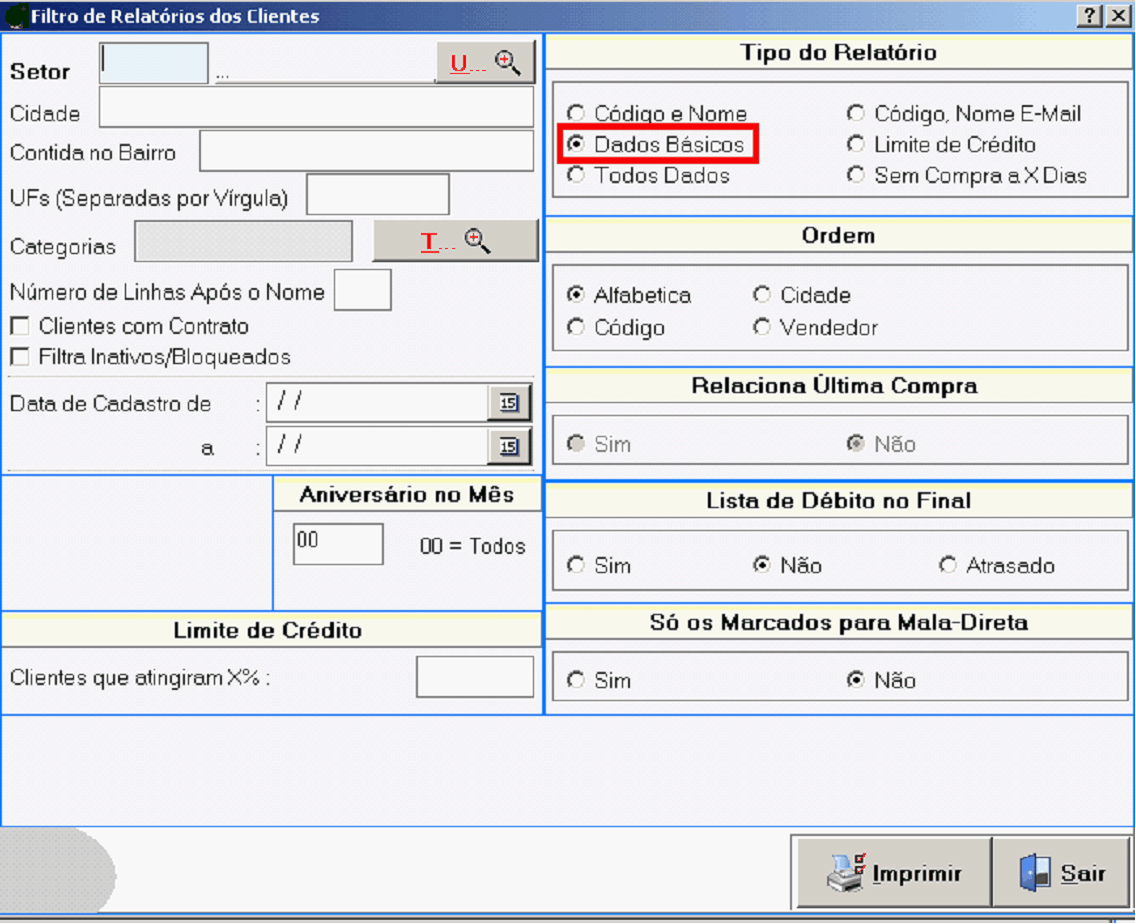Choose Sem Compra a X Dias option

click(856, 175)
